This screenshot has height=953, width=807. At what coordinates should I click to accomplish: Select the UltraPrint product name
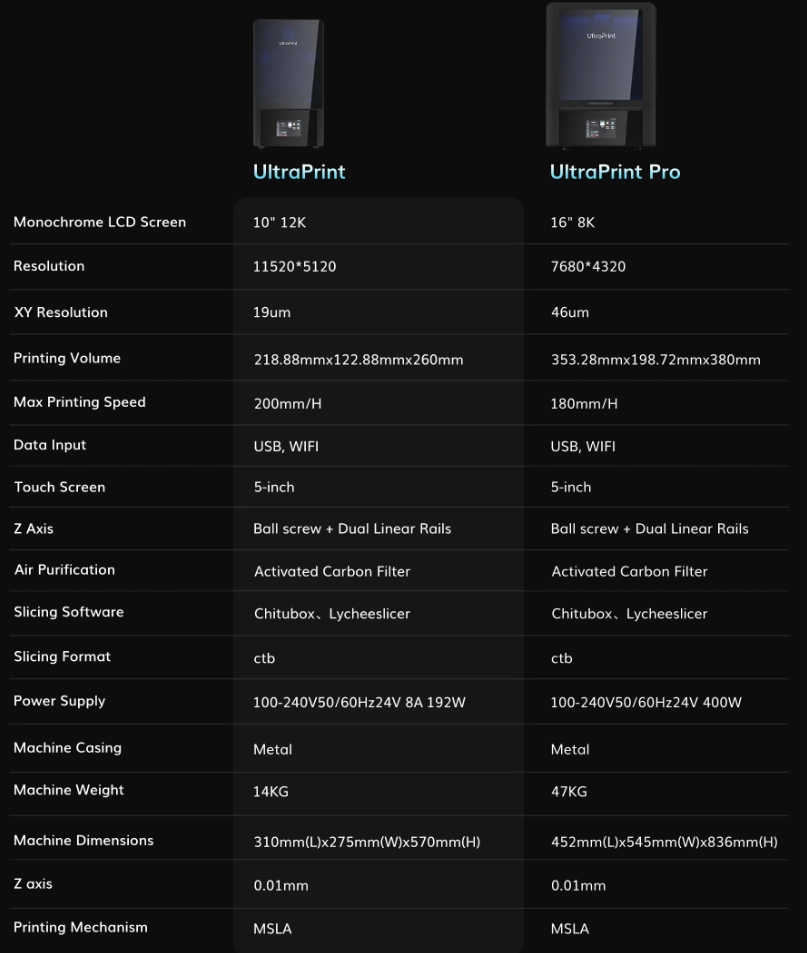pos(298,172)
